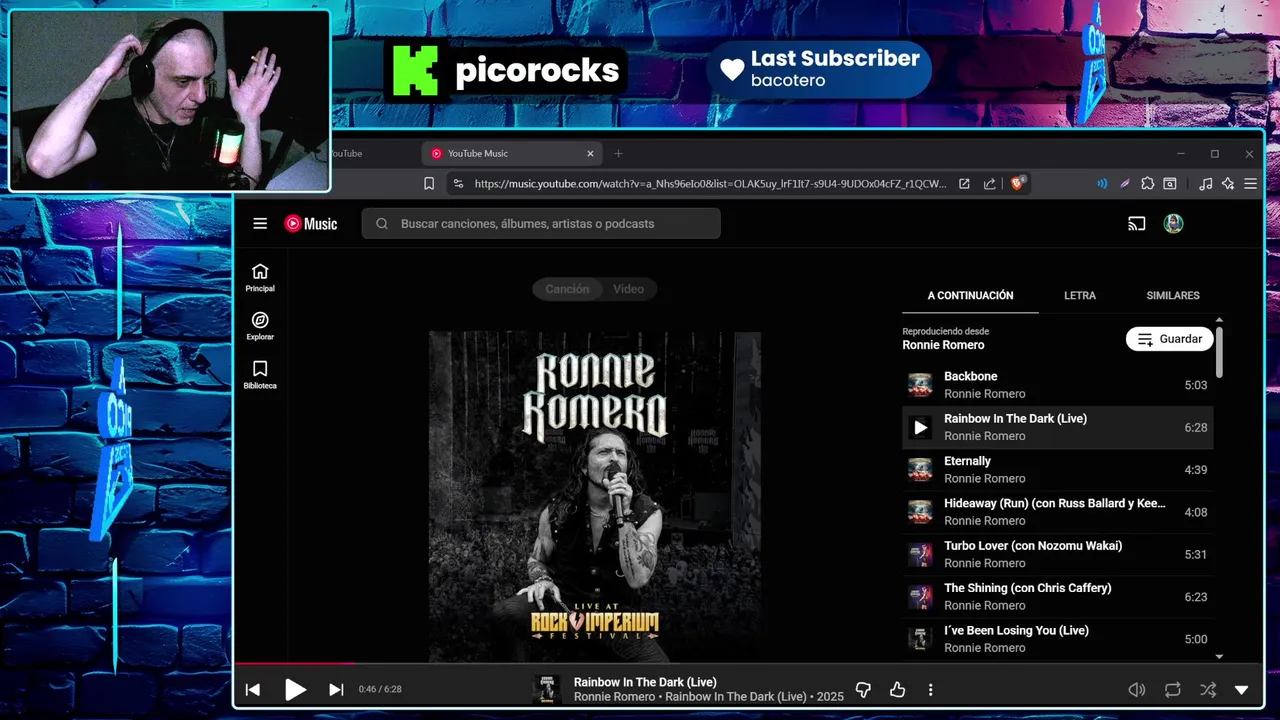Click the Turbo Lover thumbnail

pos(920,554)
